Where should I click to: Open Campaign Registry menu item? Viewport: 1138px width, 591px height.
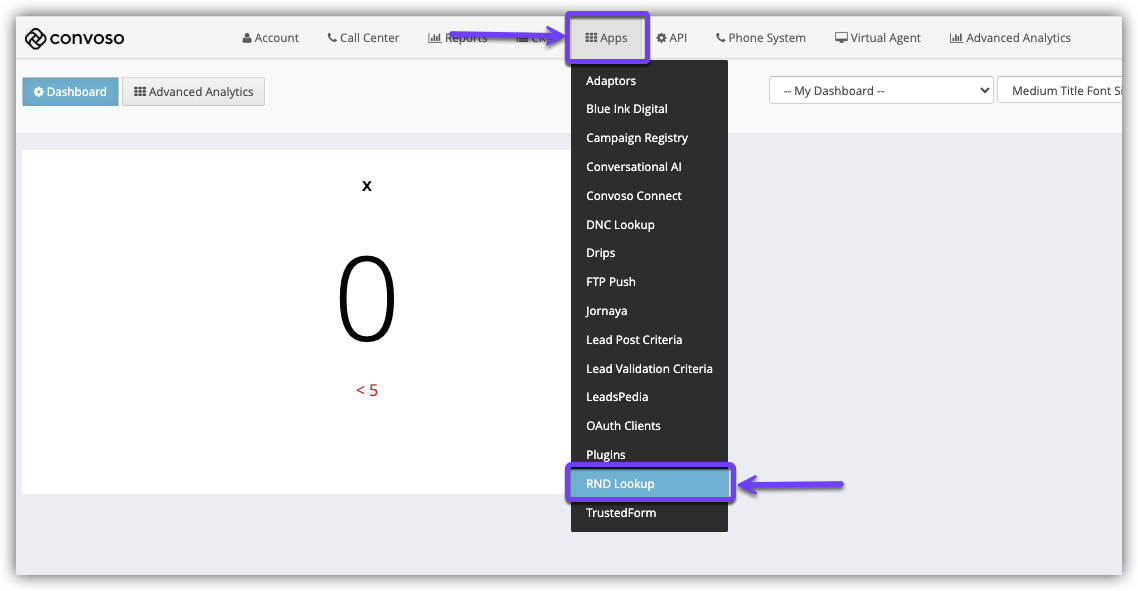click(x=637, y=138)
